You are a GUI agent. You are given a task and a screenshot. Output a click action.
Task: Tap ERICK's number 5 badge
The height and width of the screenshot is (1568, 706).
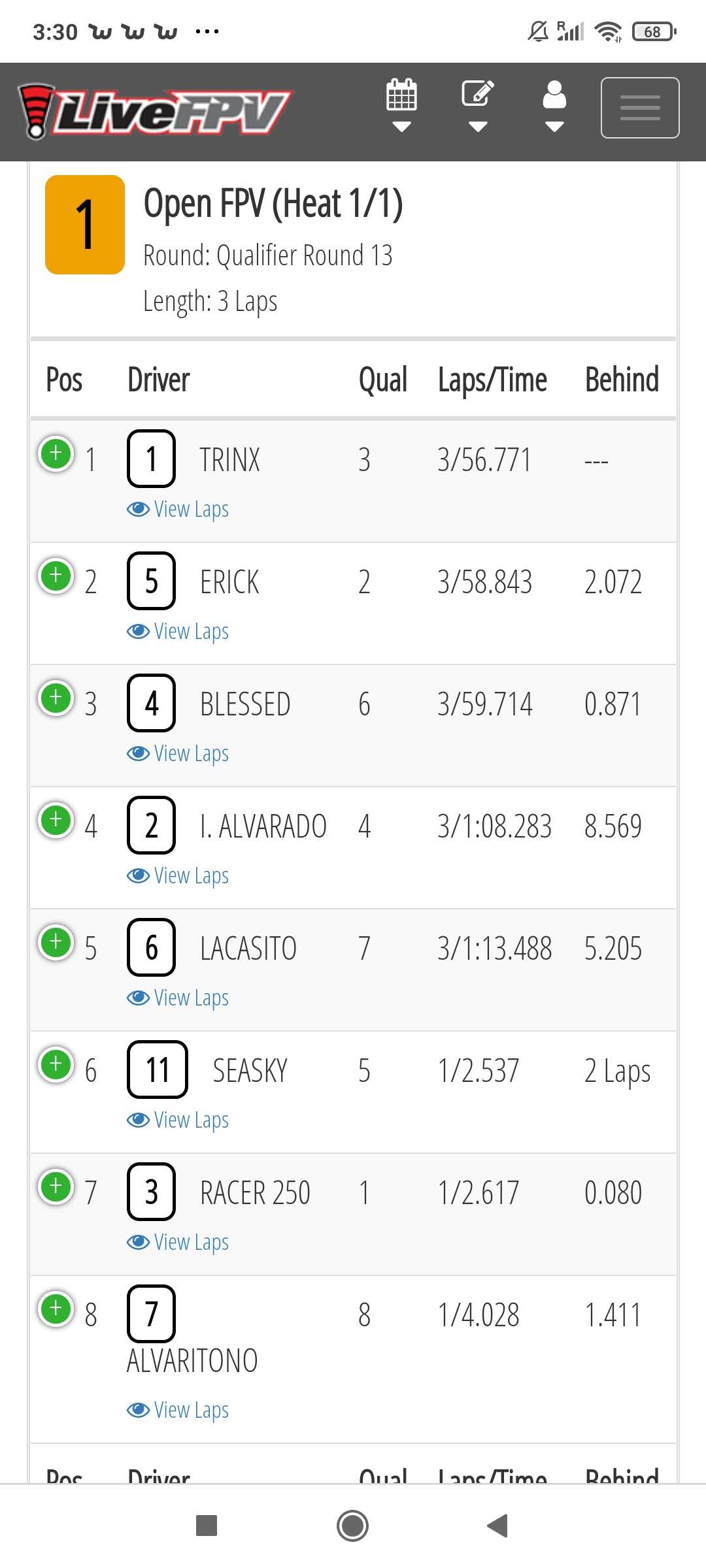[x=151, y=581]
